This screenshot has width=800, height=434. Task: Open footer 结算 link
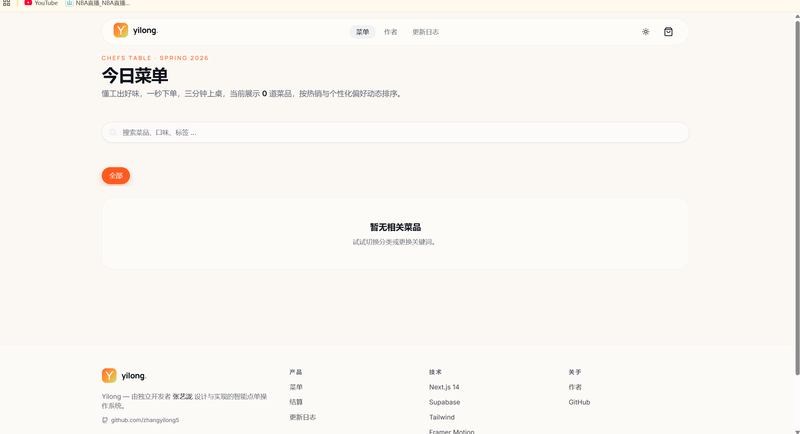(x=296, y=402)
